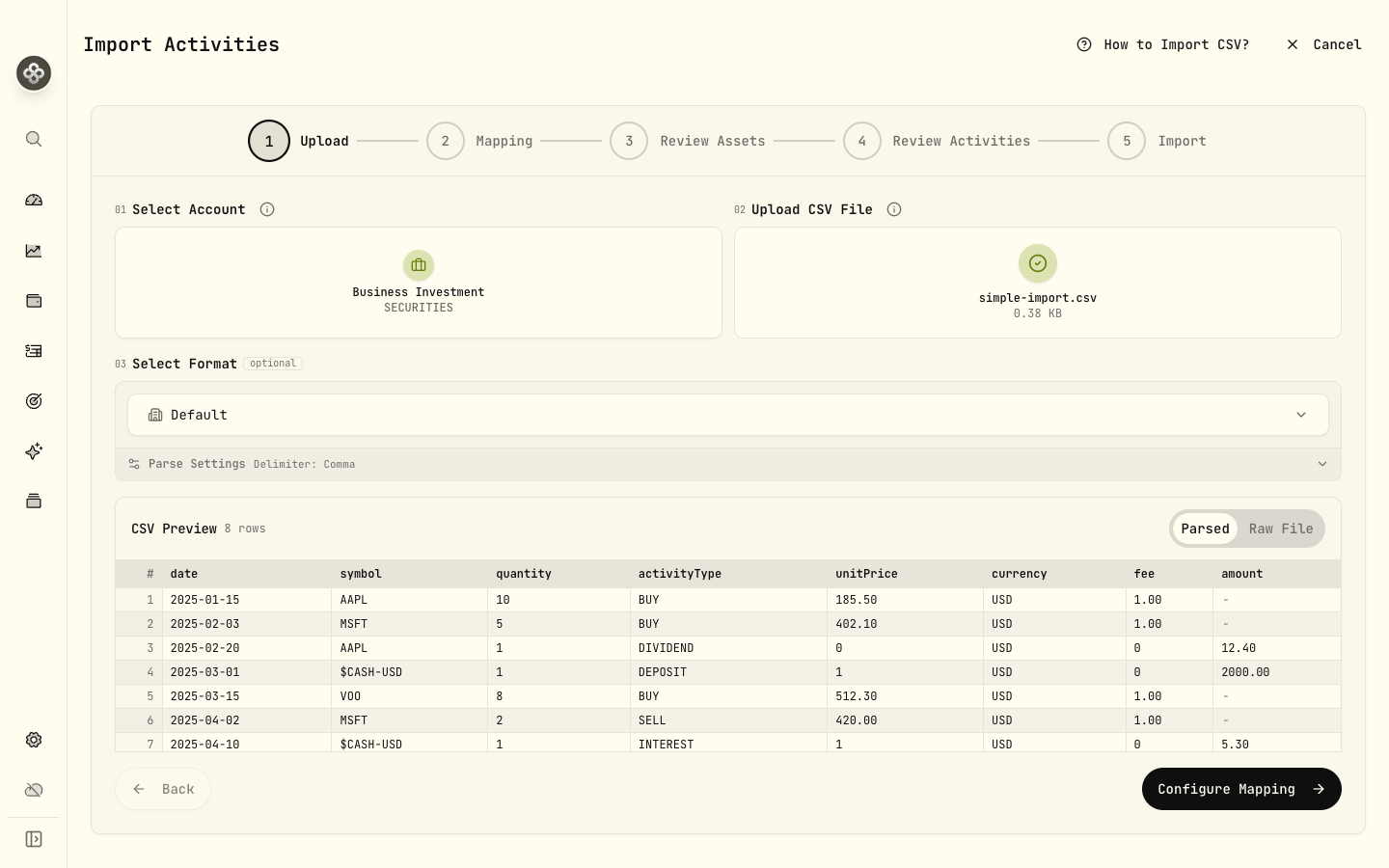The image size is (1389, 868).
Task: Click the Back button
Action: (x=163, y=789)
